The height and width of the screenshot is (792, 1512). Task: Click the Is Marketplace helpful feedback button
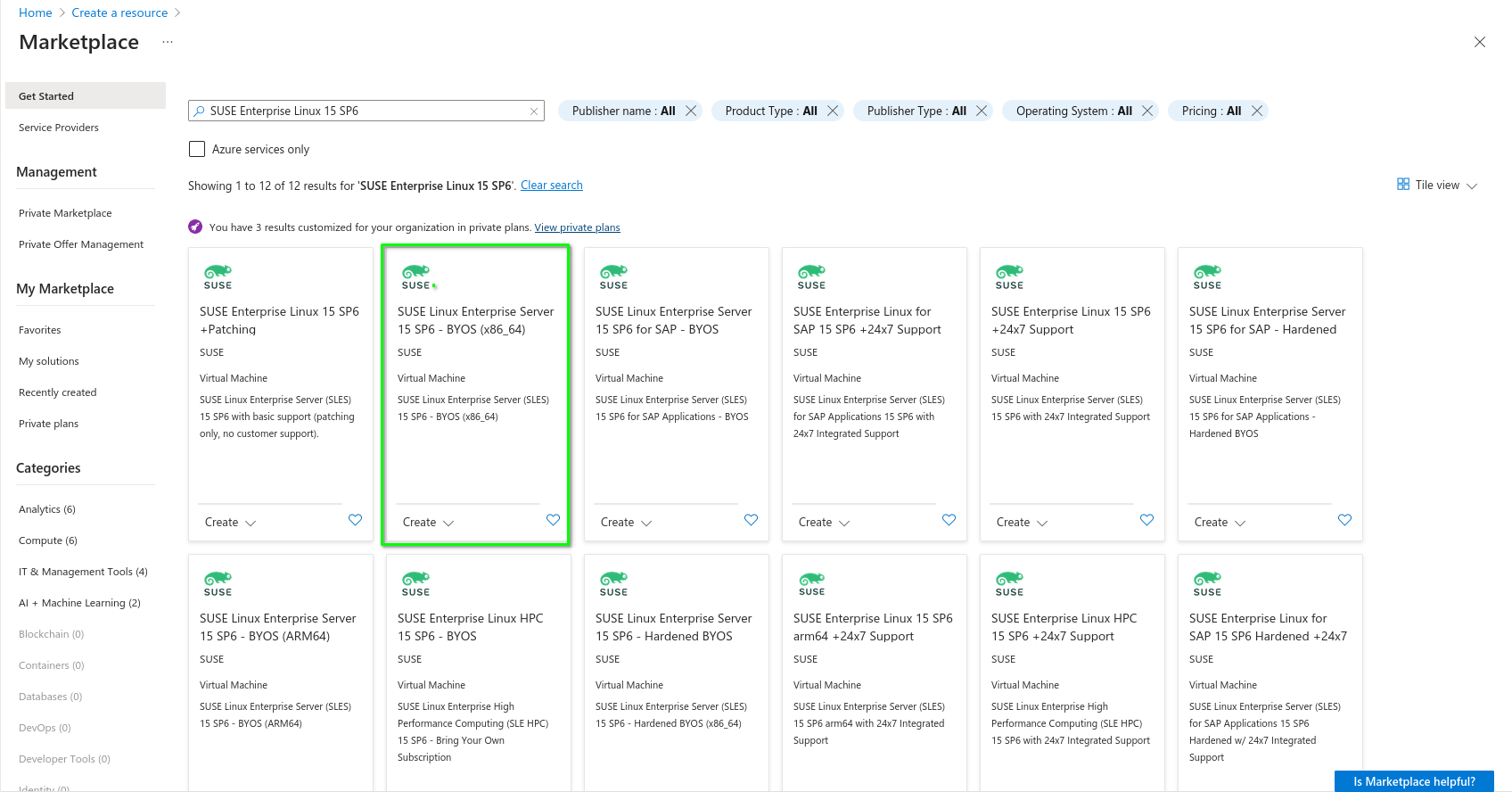[1413, 781]
